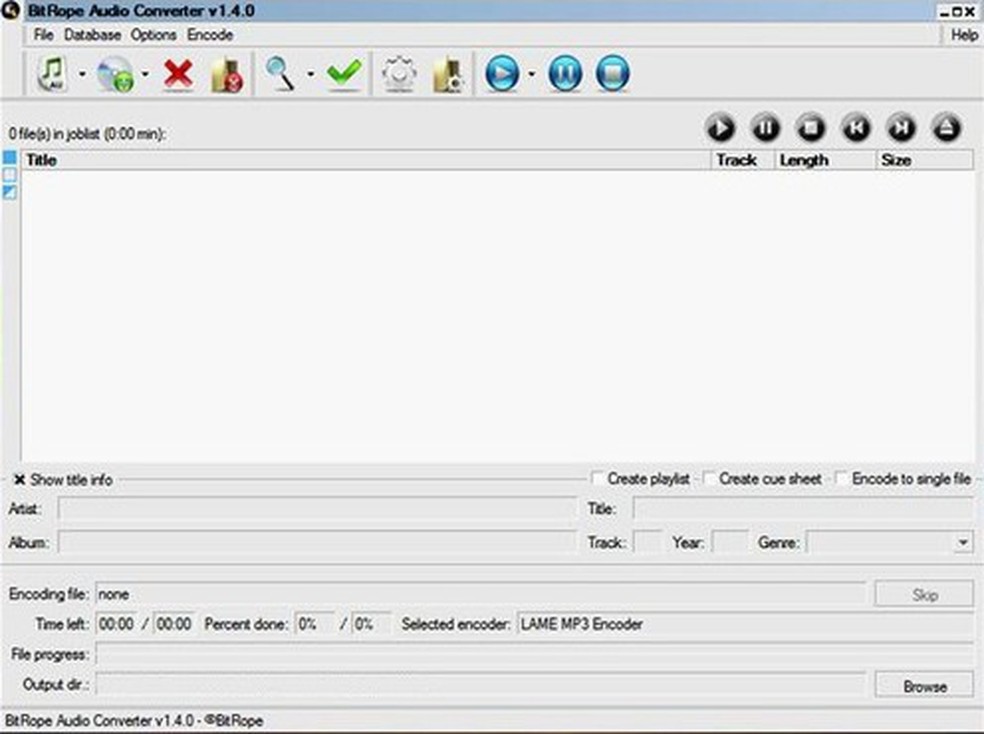Open the magnifier query dropdown arrow
The image size is (984, 734).
point(311,74)
